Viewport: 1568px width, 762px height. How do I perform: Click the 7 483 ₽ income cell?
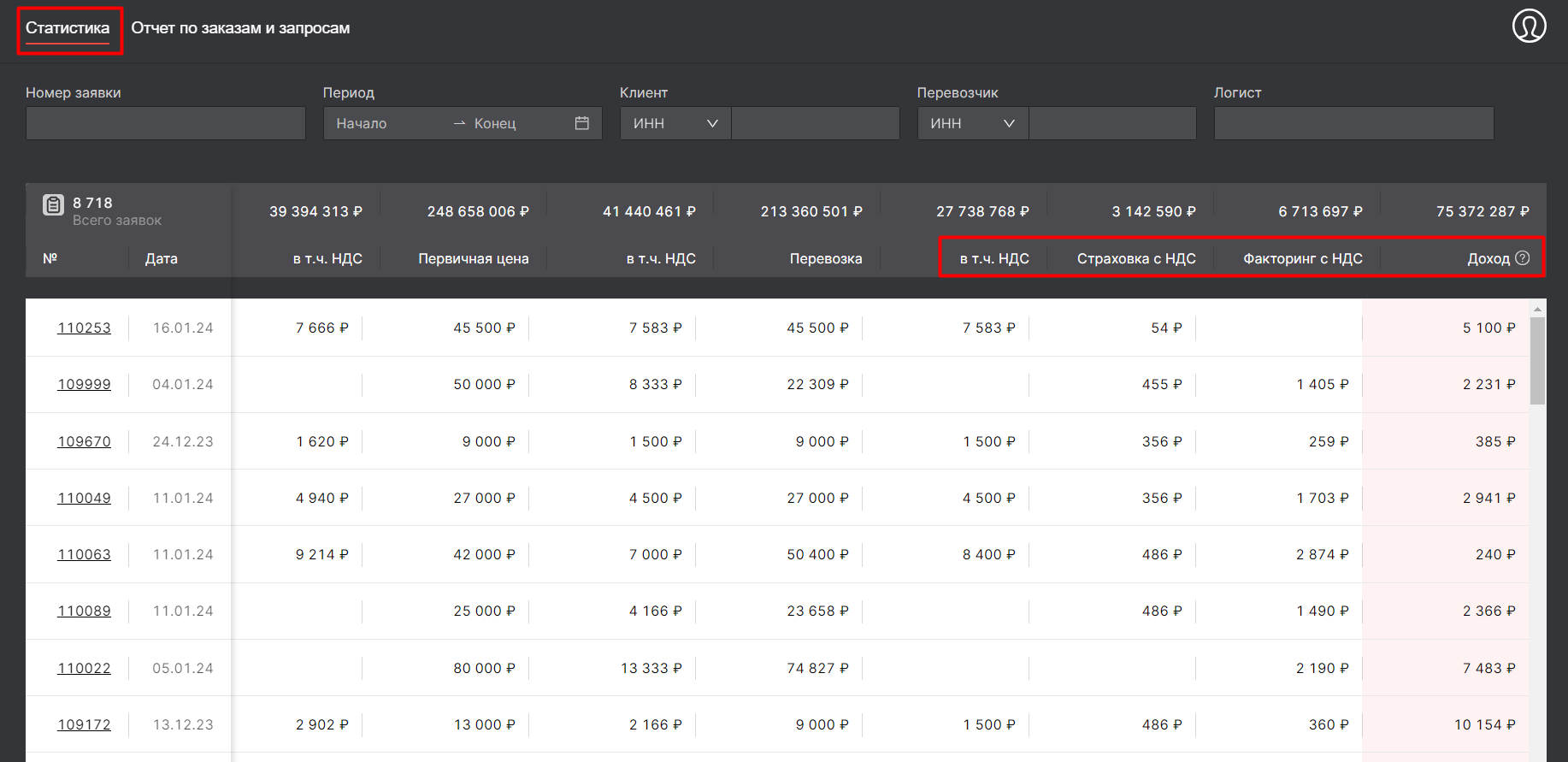tap(1488, 668)
